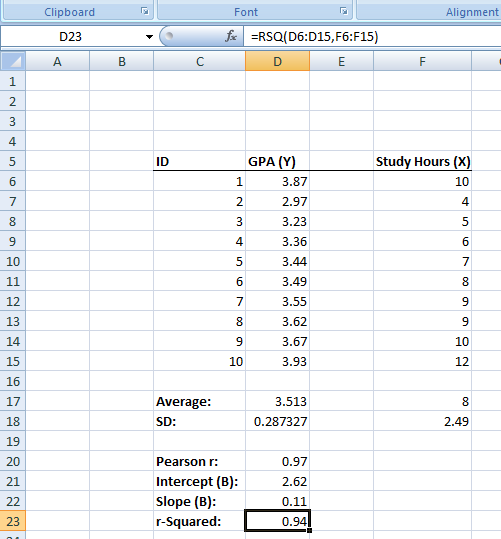The image size is (501, 539).
Task: Select ID cell with value 10
Action: click(199, 361)
